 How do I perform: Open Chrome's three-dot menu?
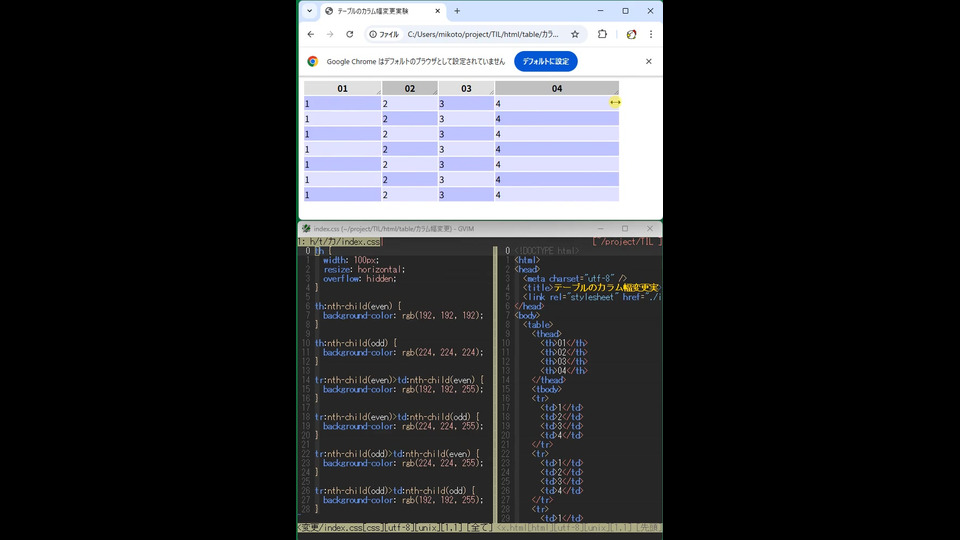(x=651, y=34)
